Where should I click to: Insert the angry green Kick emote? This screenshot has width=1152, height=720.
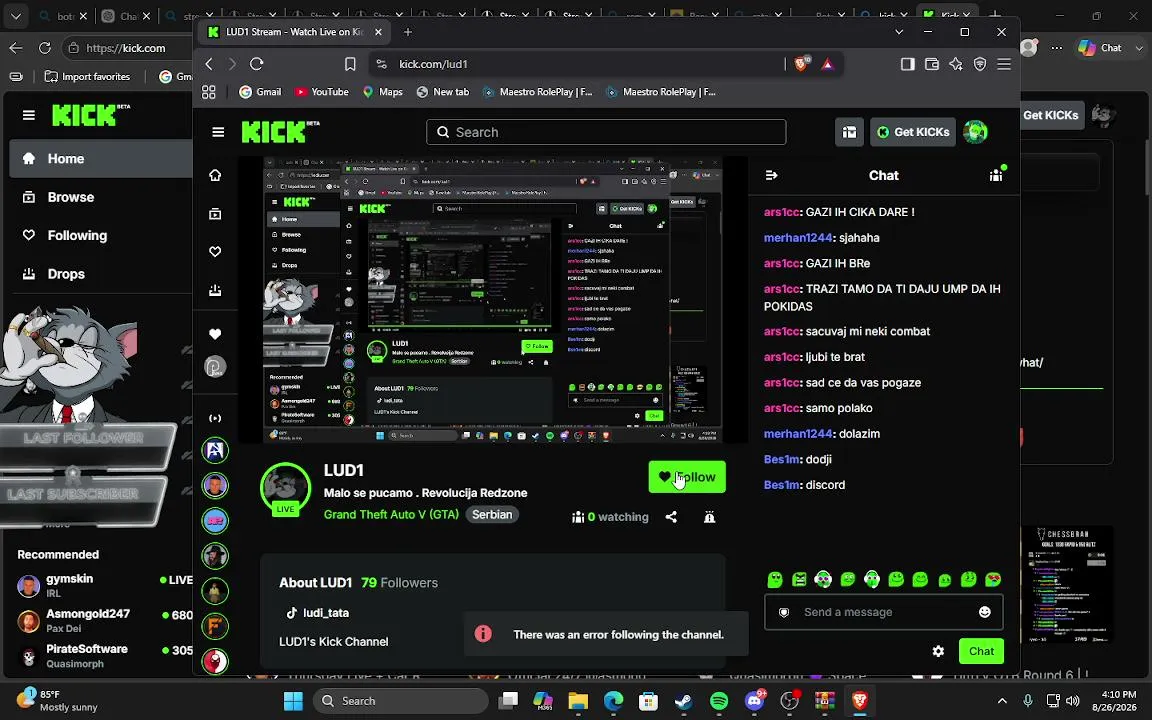pyautogui.click(x=799, y=580)
